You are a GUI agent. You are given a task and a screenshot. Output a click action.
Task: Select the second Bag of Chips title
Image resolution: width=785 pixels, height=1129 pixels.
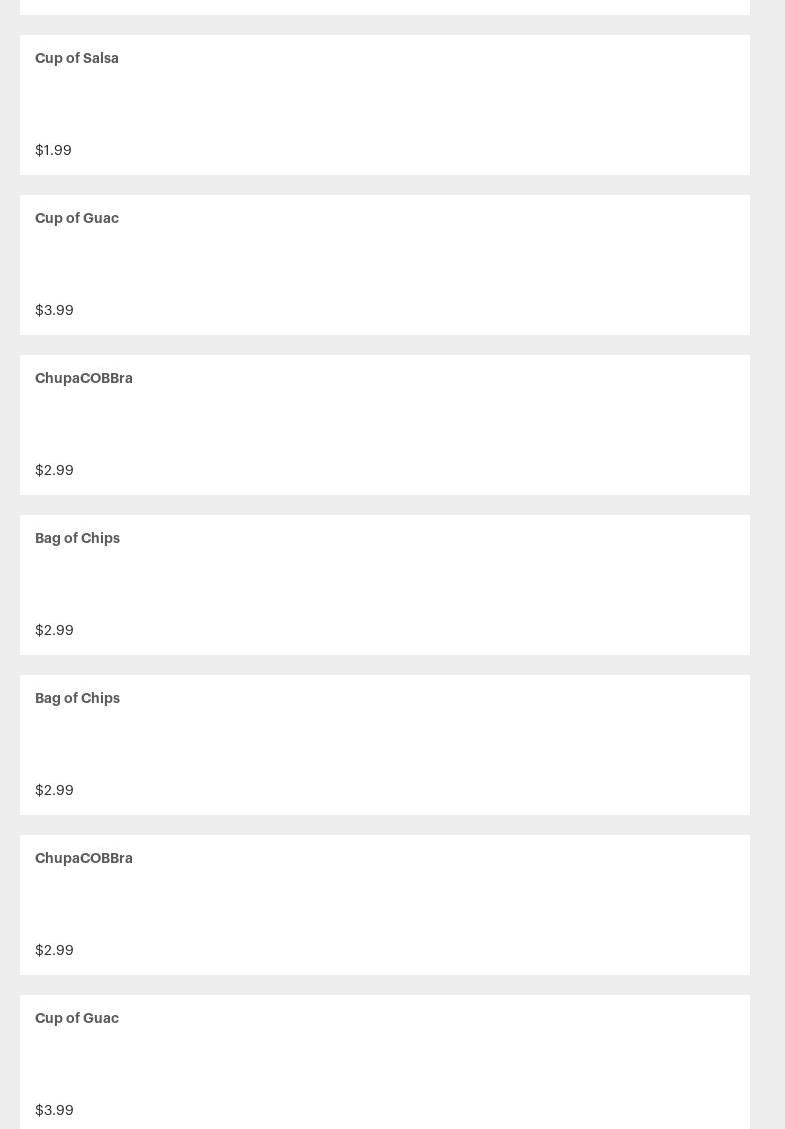(77, 698)
